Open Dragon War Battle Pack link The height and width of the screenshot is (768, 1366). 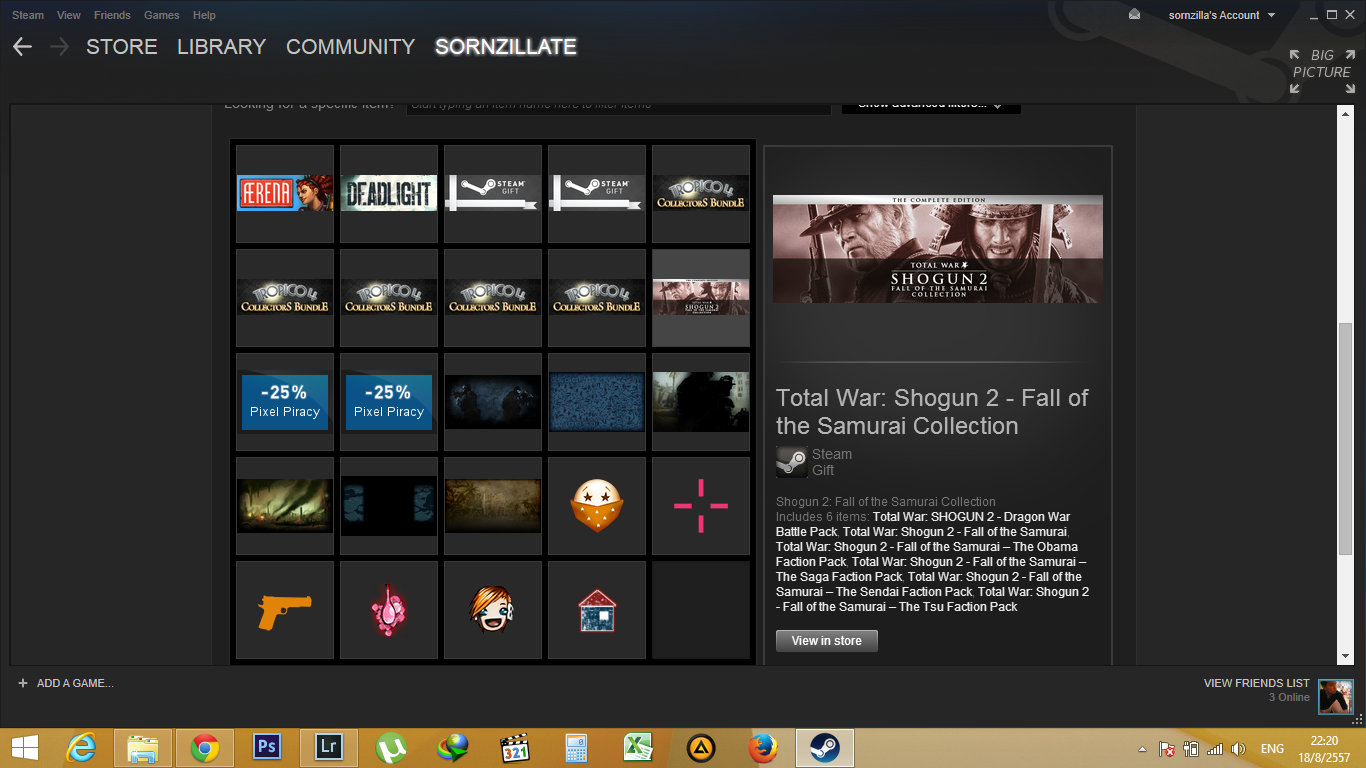click(x=923, y=524)
